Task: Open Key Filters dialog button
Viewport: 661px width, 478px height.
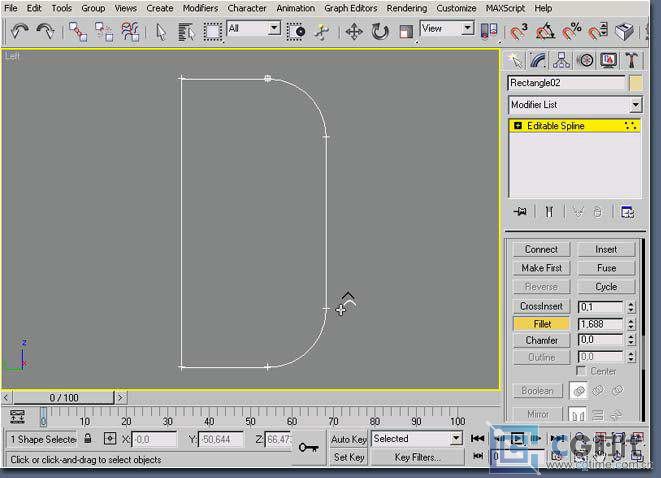Action: coord(417,457)
